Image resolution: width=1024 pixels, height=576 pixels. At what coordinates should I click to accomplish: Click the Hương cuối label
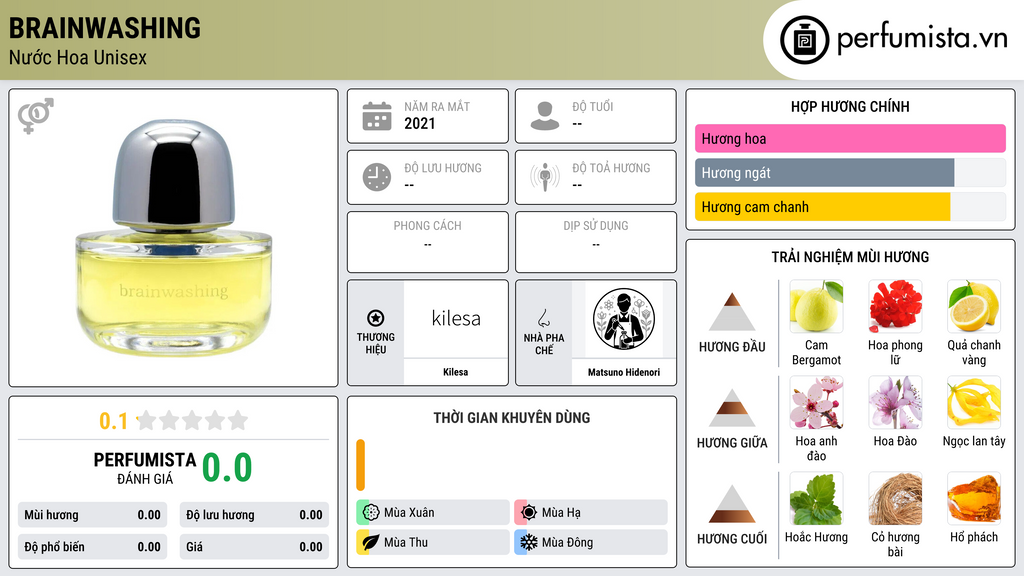pos(732,539)
